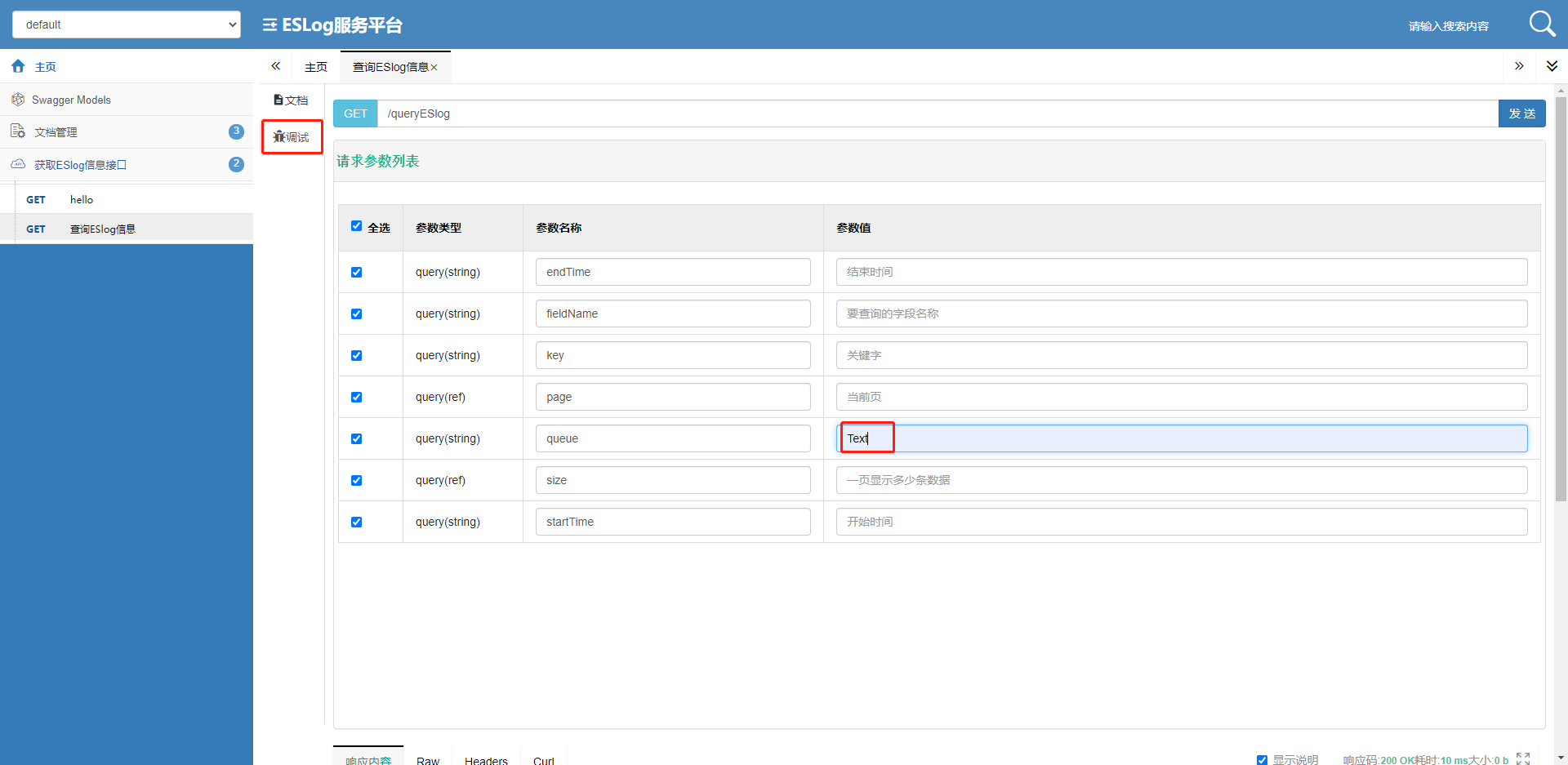This screenshot has width=1568, height=765.
Task: Click the page value field 当前页
Action: coord(1182,397)
